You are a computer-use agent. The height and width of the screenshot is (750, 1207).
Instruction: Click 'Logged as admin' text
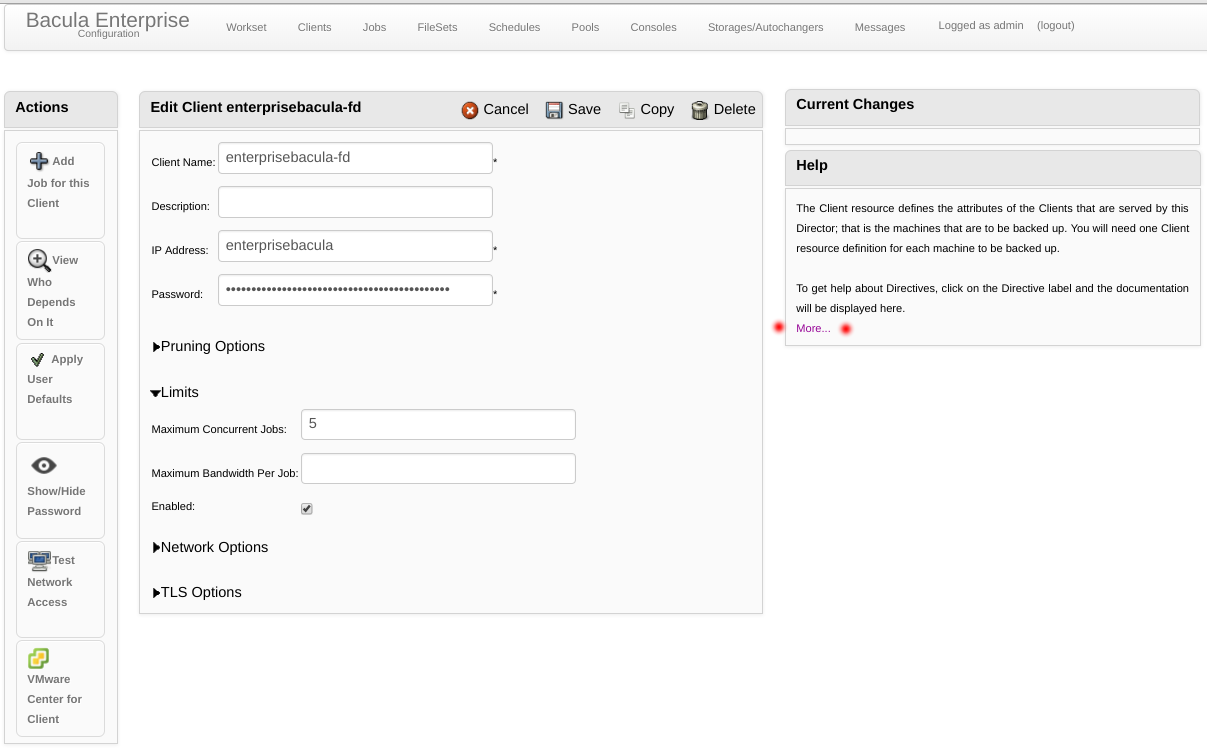(x=981, y=25)
